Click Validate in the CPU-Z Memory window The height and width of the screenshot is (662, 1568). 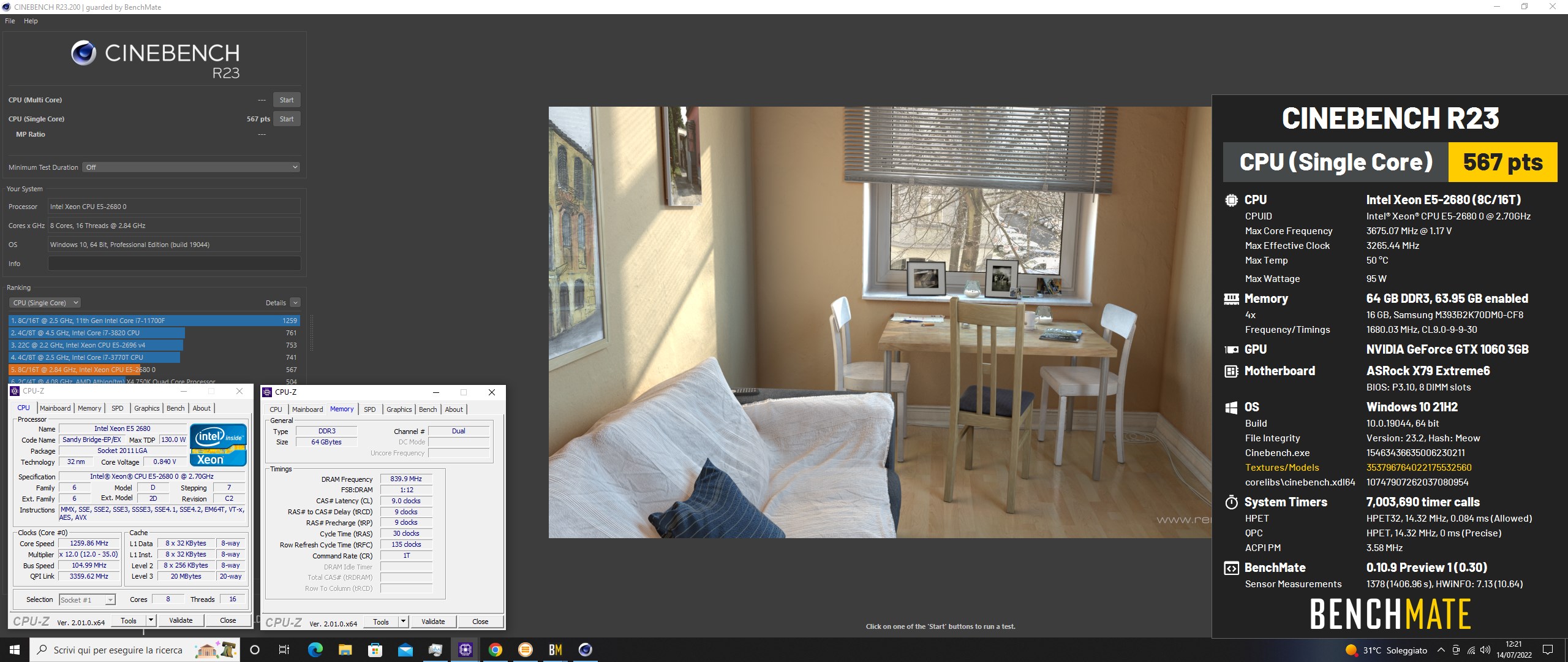pyautogui.click(x=433, y=622)
